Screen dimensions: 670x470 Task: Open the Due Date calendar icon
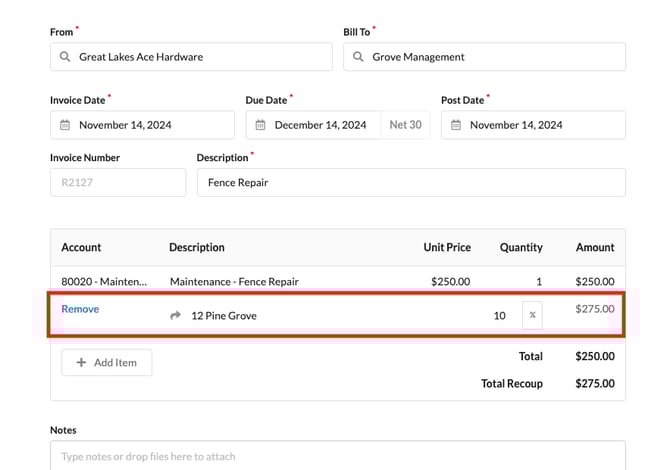261,126
